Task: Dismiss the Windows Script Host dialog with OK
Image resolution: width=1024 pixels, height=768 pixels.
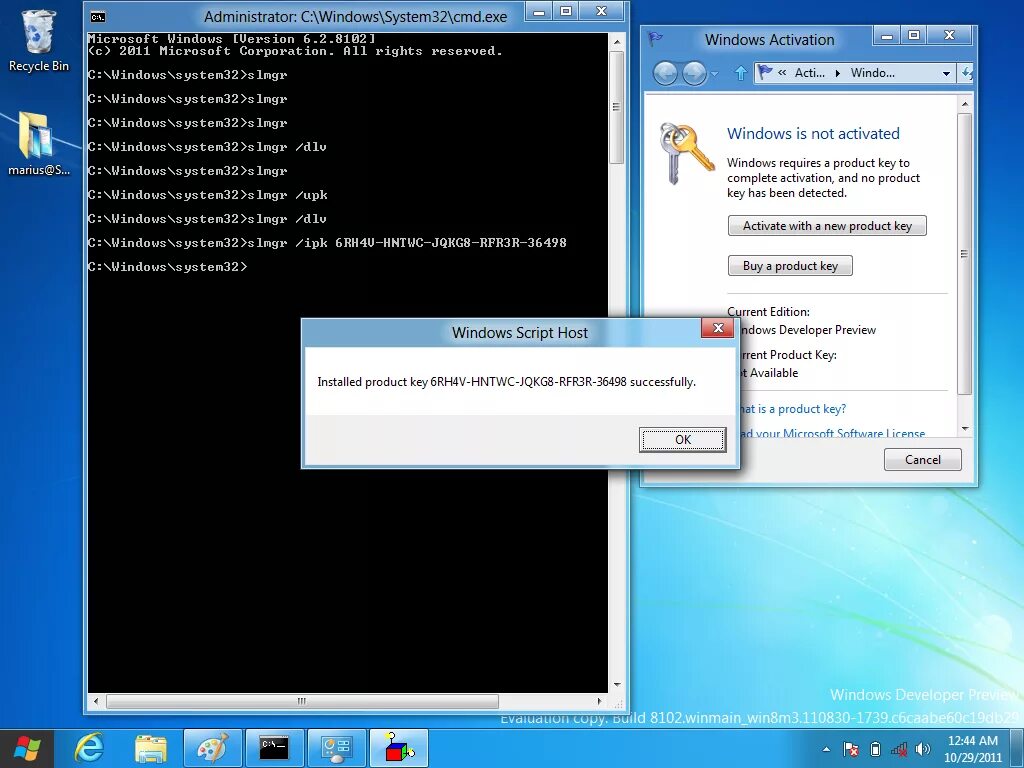Action: [682, 440]
